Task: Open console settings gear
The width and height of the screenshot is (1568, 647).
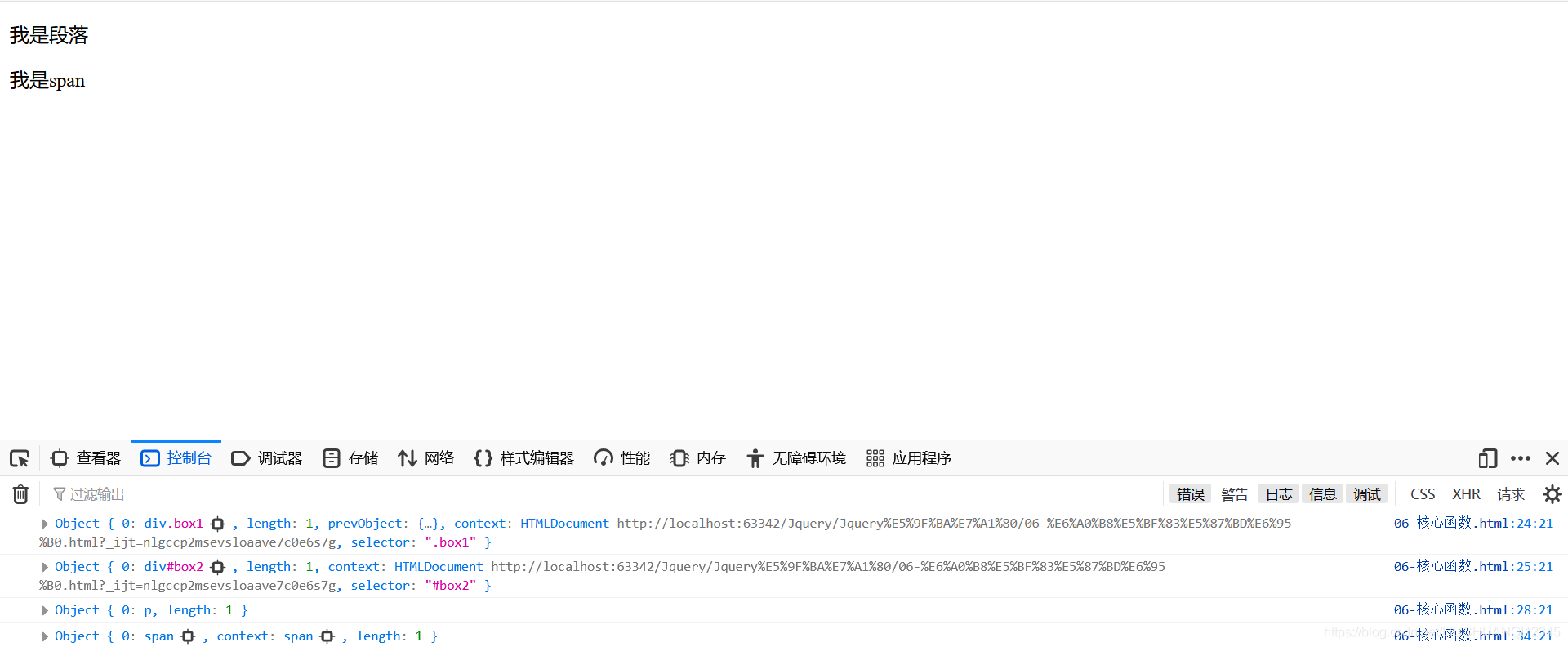Action: [x=1552, y=494]
